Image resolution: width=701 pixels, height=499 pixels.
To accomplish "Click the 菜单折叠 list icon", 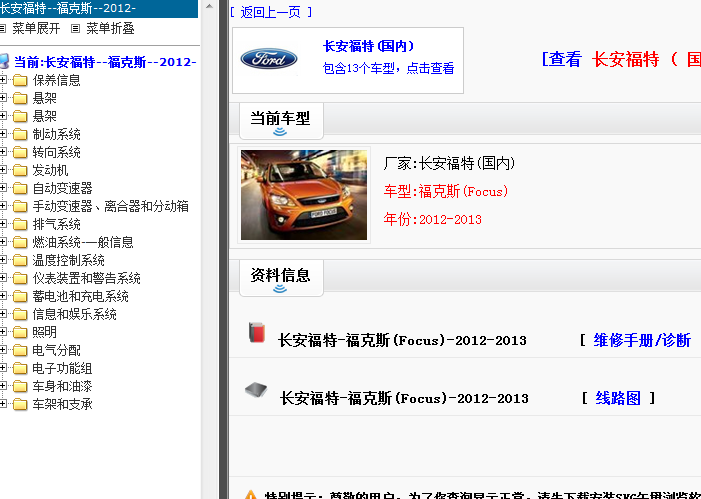I will click(76, 29).
